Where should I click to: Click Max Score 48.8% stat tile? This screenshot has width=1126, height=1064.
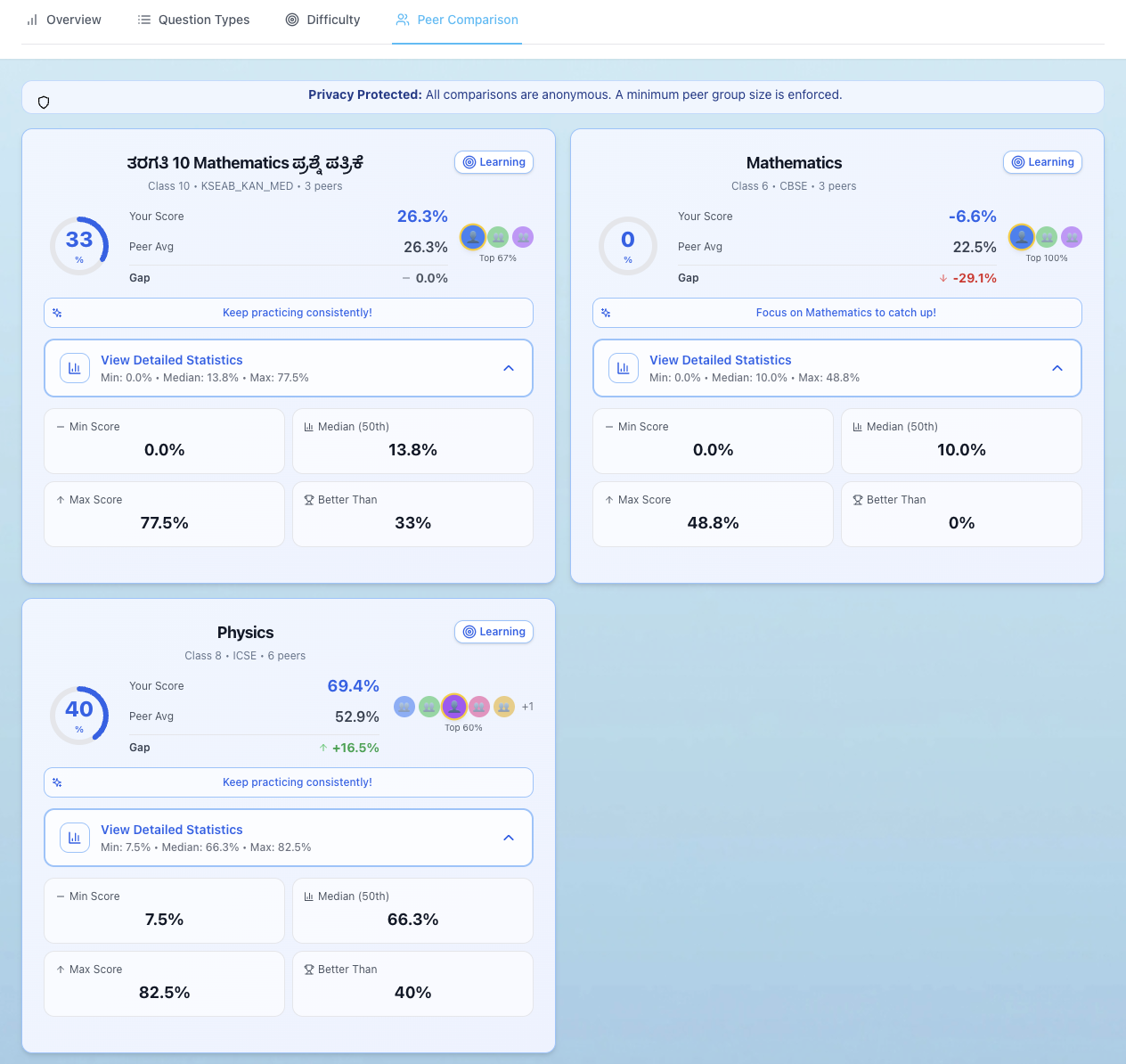[714, 514]
